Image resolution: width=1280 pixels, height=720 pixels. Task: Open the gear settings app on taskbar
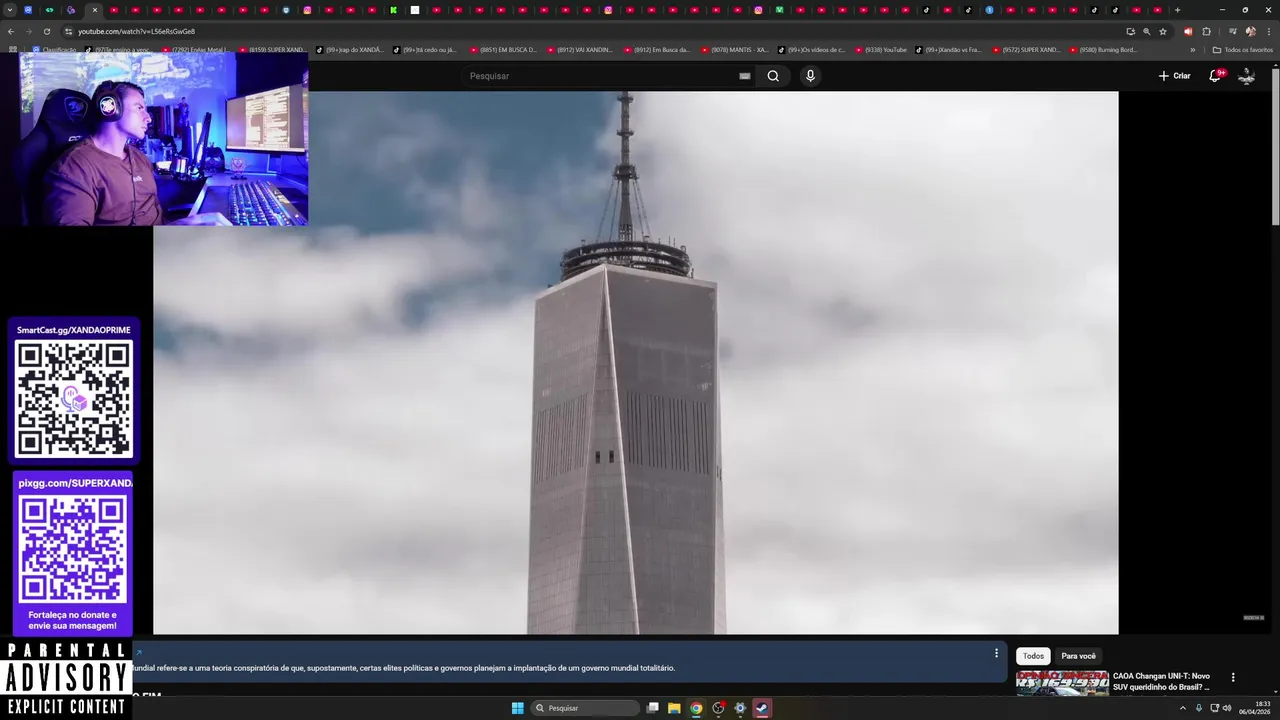[x=740, y=708]
